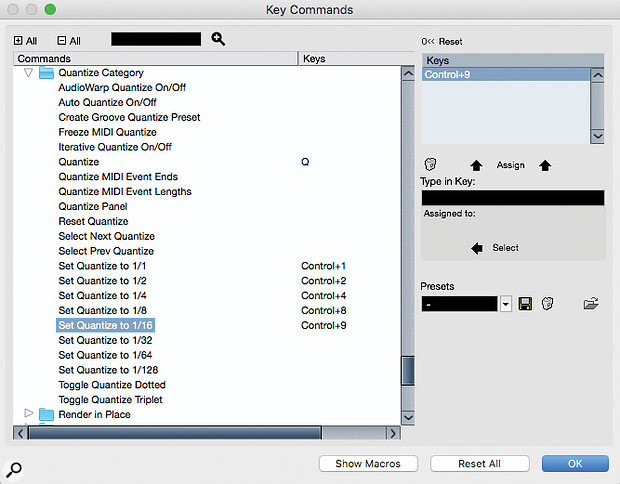Focus the Type in Key field
620x484 pixels.
(x=513, y=198)
